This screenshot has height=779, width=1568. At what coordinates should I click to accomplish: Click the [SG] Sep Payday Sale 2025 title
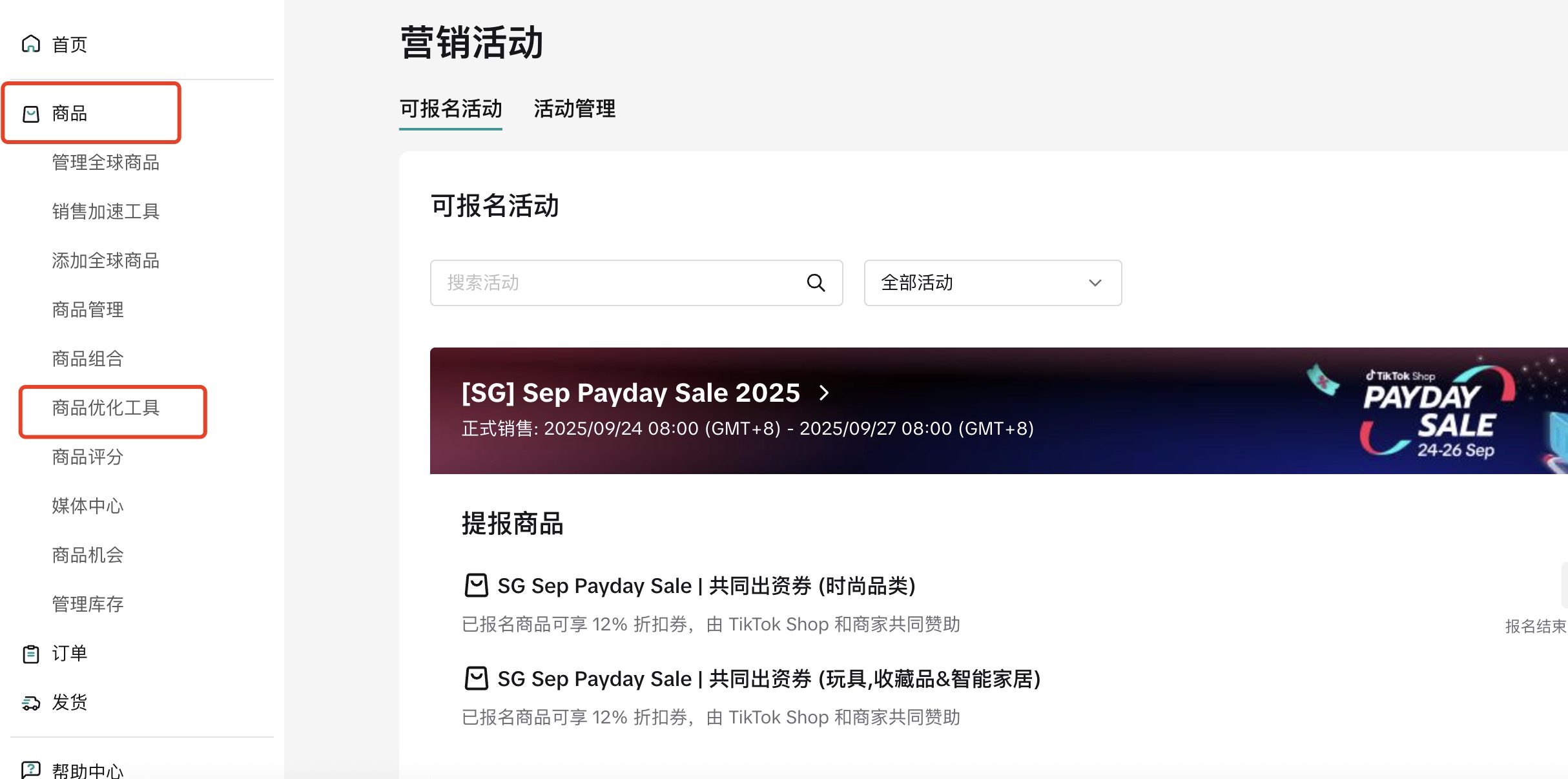[630, 393]
